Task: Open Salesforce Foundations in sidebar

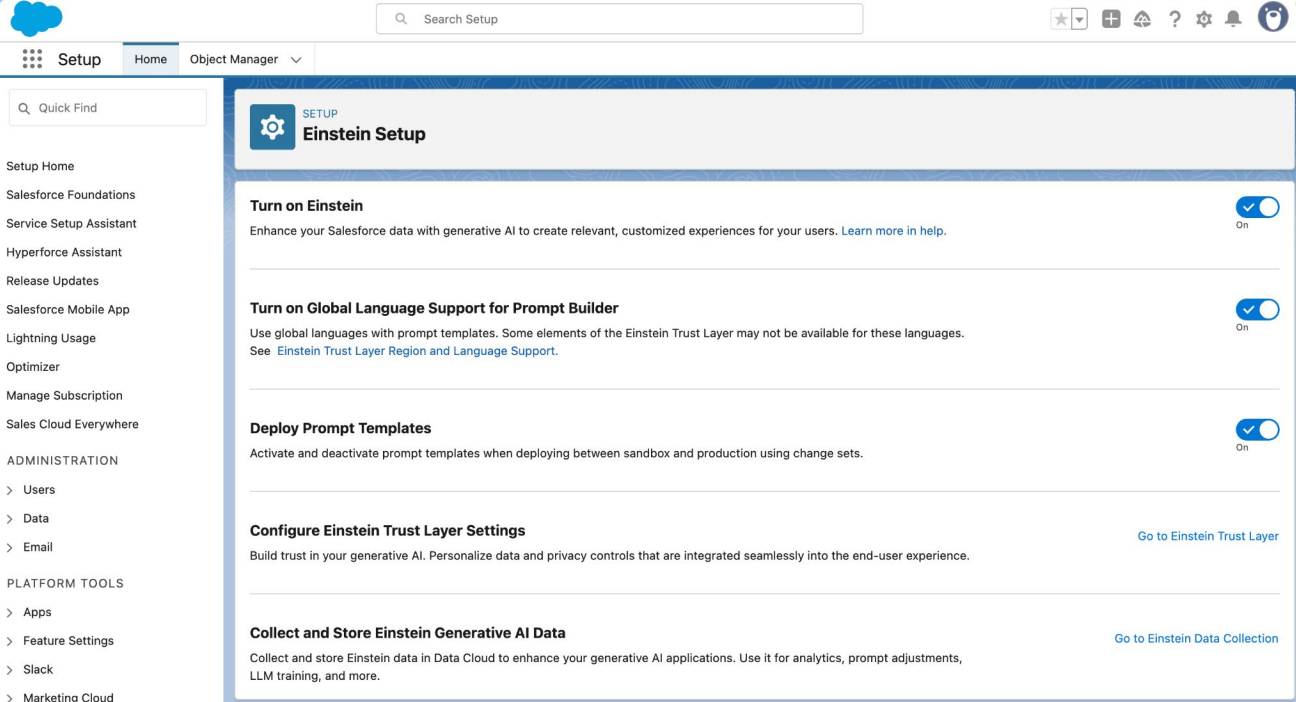Action: tap(71, 195)
